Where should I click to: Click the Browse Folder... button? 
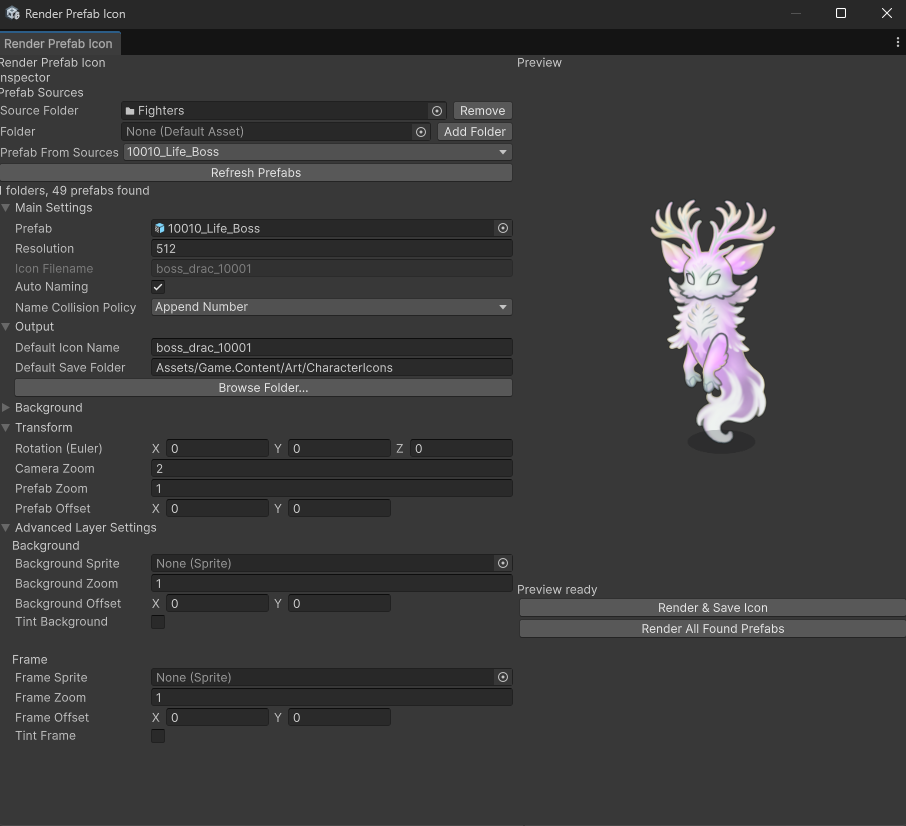point(263,388)
